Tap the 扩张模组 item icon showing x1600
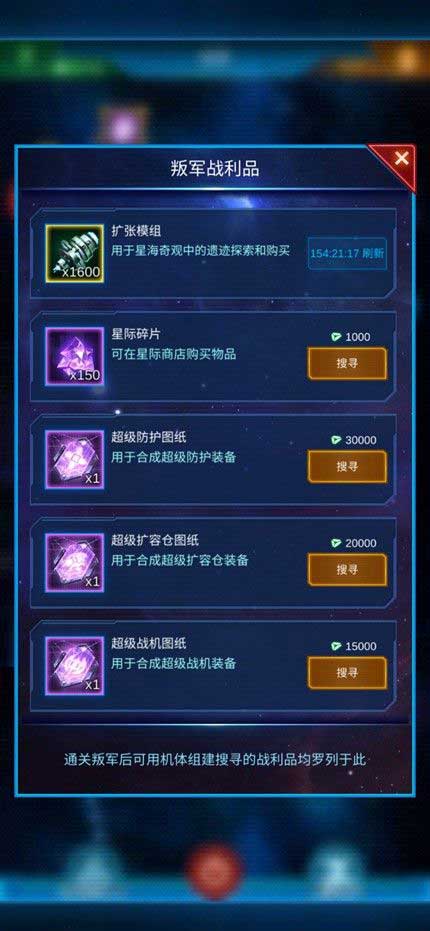This screenshot has width=430, height=931. 75,254
